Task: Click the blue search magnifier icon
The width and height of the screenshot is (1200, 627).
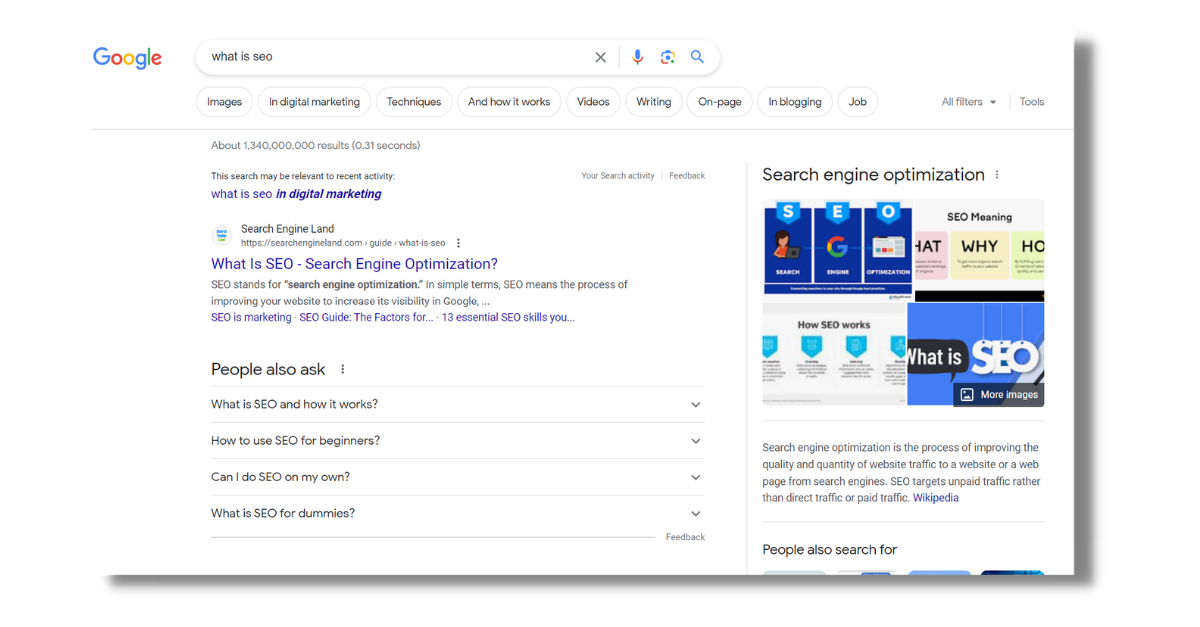Action: click(697, 57)
